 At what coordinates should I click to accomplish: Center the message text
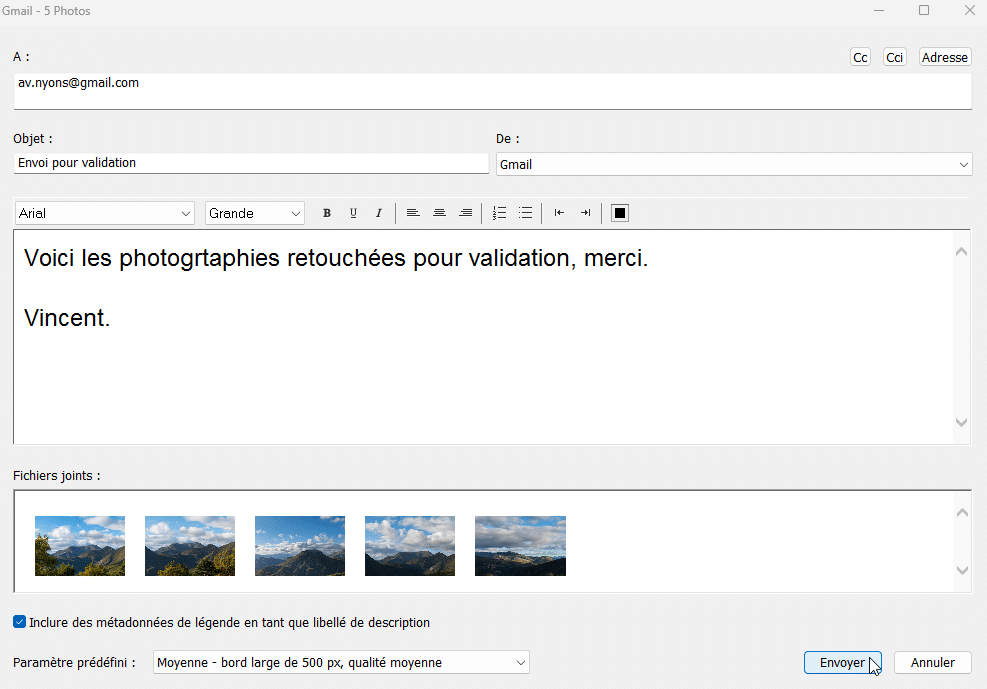click(439, 212)
